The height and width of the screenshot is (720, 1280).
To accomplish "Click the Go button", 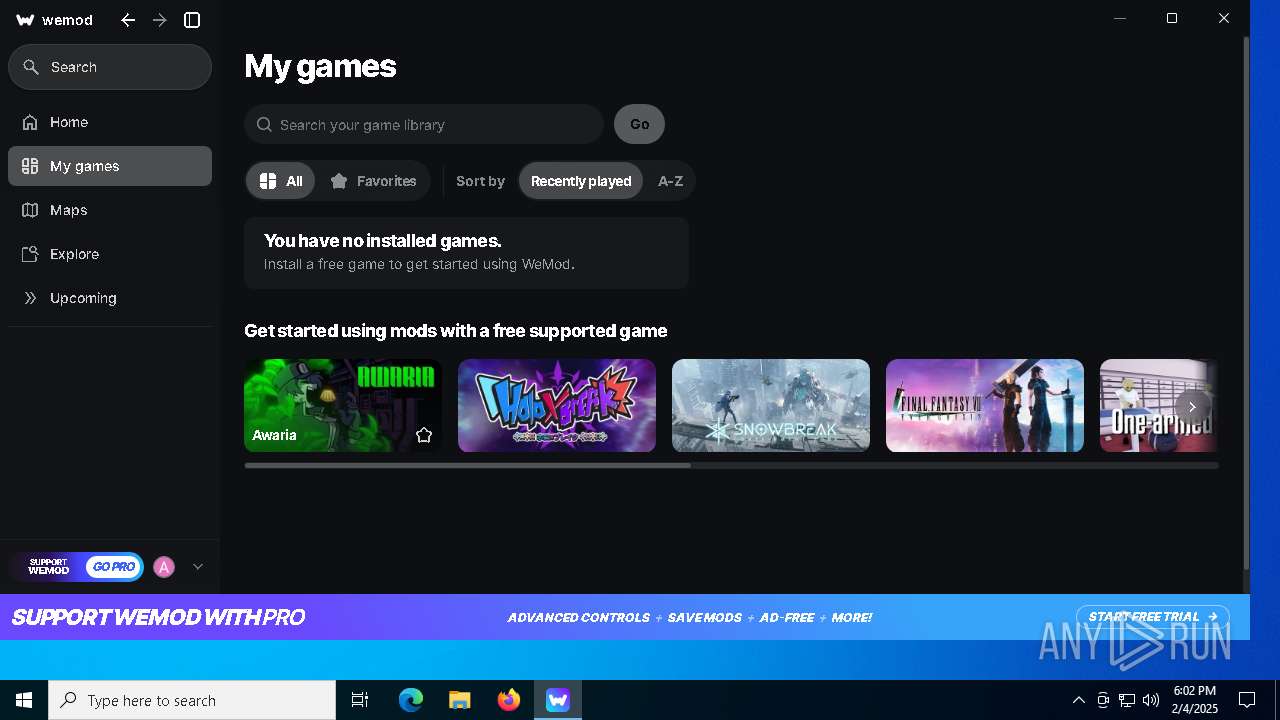I will tap(639, 124).
